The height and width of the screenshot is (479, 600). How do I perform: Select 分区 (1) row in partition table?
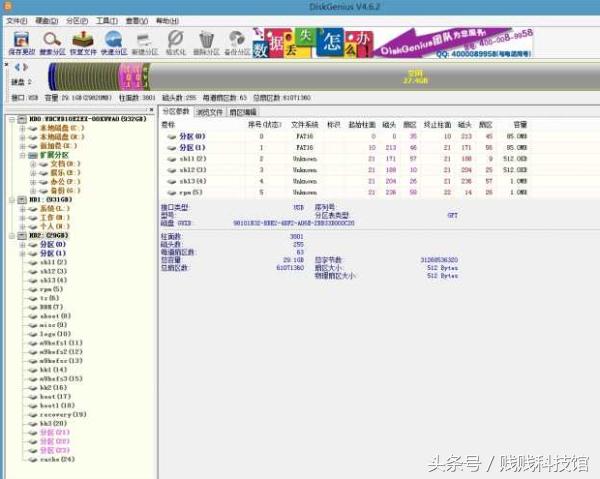(x=344, y=148)
